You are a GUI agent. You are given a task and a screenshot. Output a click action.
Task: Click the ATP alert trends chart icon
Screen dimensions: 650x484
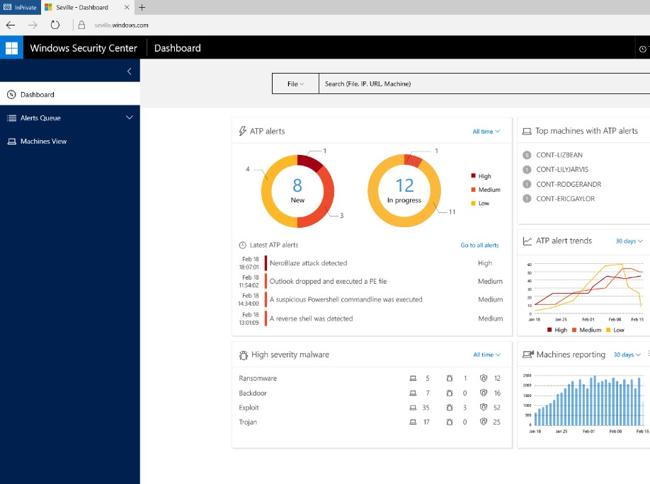coord(527,241)
